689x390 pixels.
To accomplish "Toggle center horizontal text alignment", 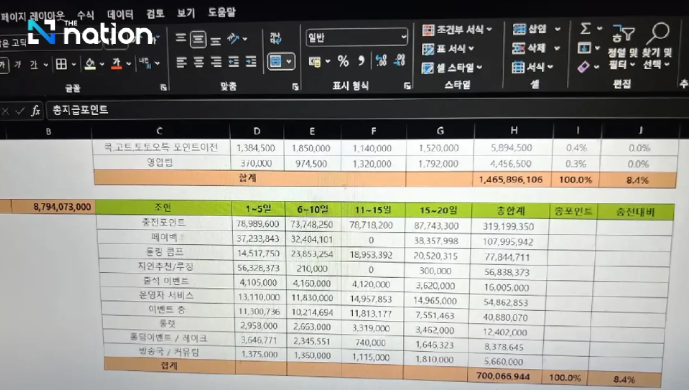I will (199, 62).
